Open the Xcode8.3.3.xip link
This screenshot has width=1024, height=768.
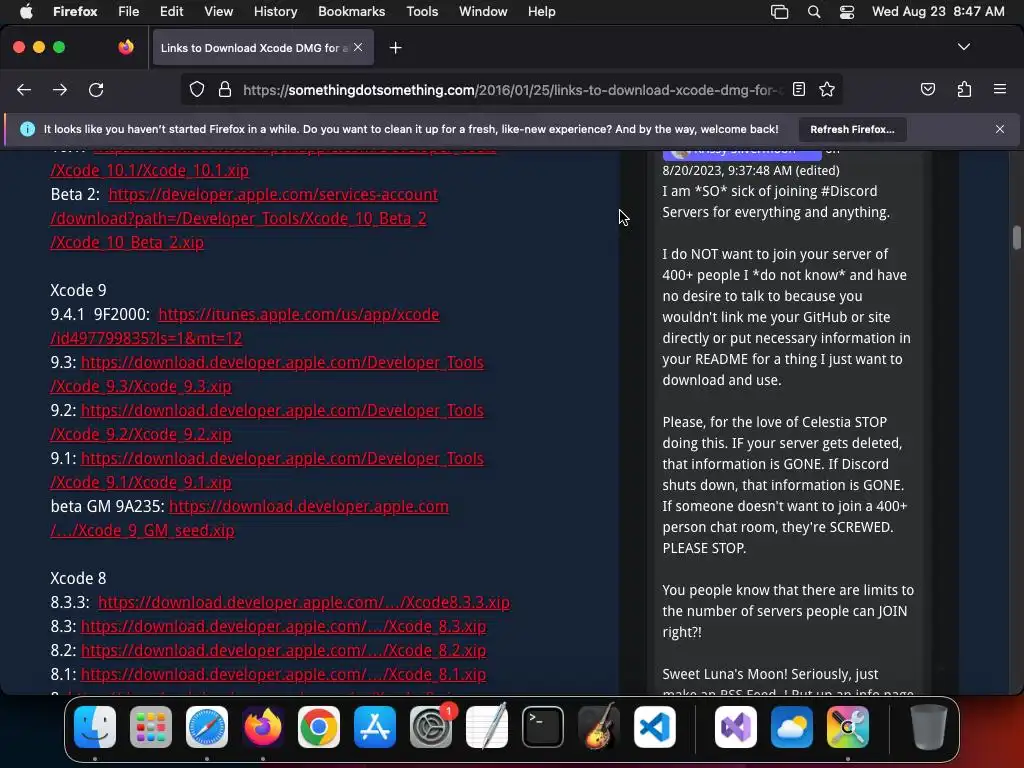pyautogui.click(x=304, y=602)
